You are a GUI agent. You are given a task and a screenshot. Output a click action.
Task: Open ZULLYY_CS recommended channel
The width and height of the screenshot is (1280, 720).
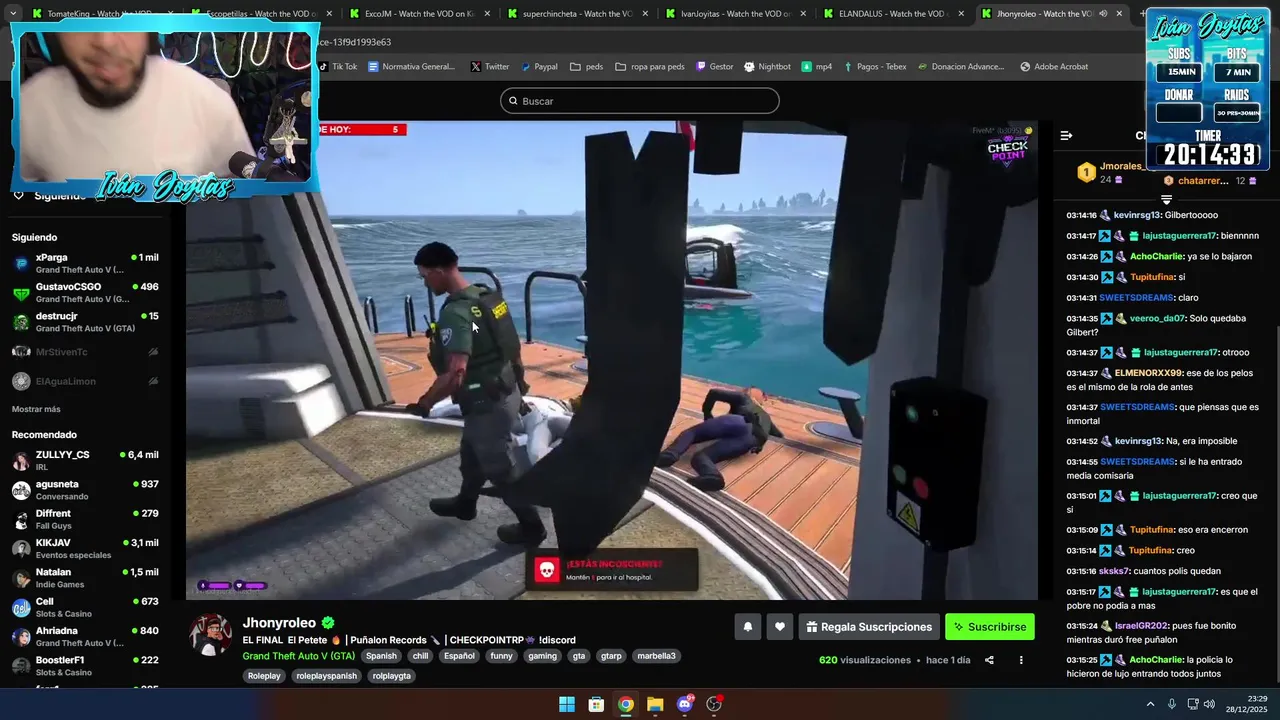(x=85, y=461)
